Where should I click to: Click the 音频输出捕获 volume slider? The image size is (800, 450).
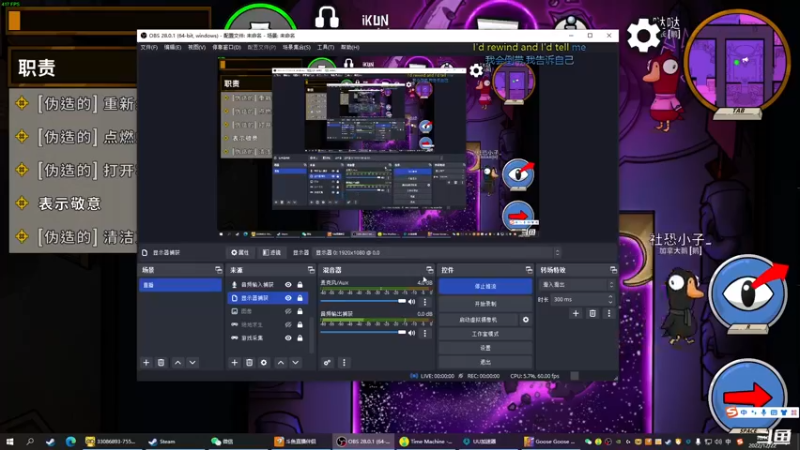coord(363,333)
